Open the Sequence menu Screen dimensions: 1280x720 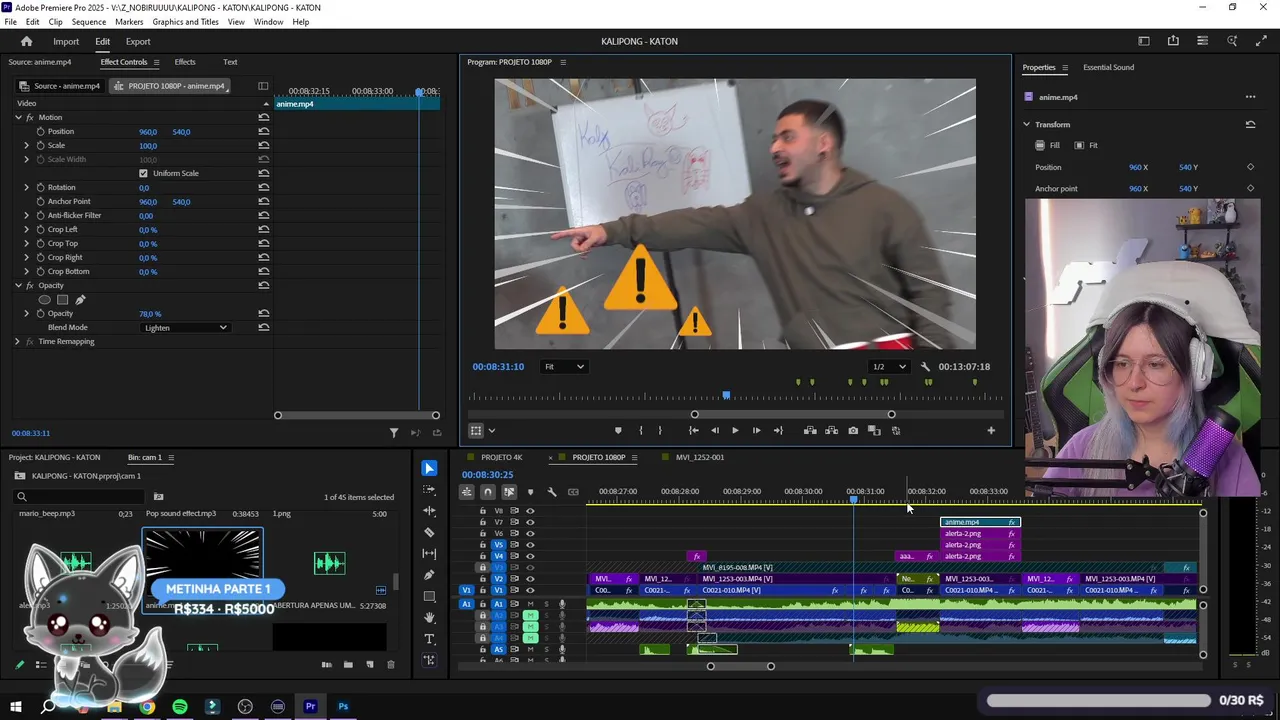(x=89, y=22)
